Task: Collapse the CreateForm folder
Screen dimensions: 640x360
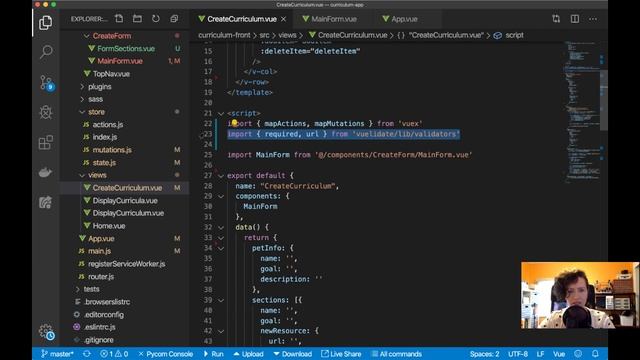Action: (87, 36)
